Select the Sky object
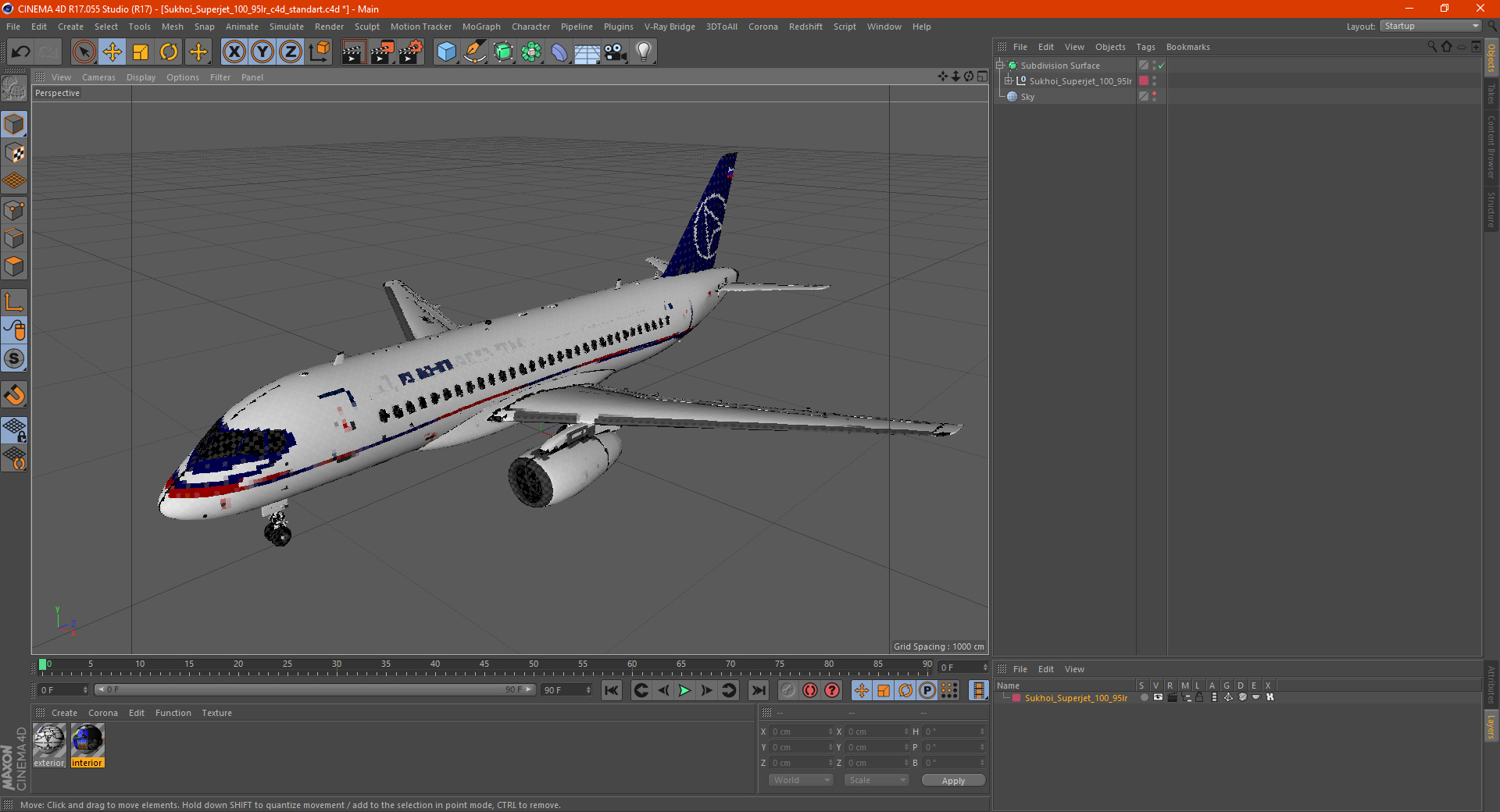This screenshot has width=1500, height=812. click(1027, 97)
